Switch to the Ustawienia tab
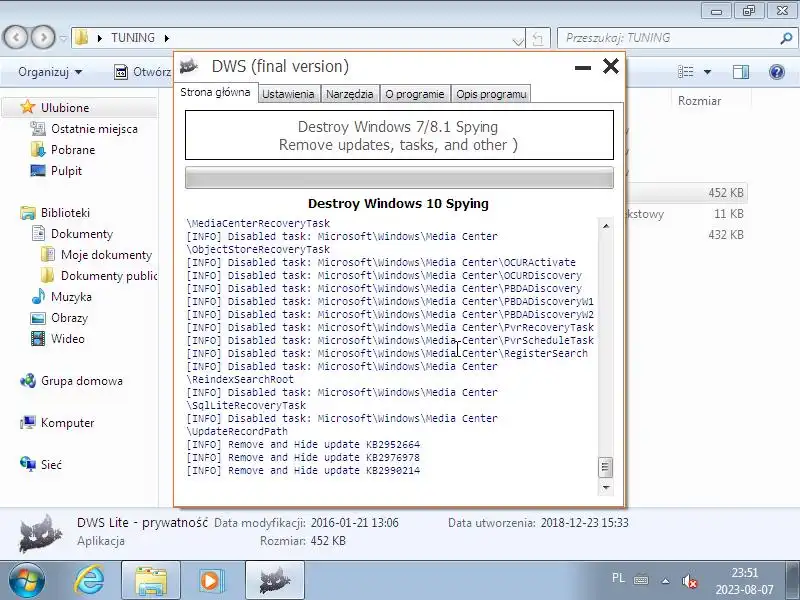 288,94
